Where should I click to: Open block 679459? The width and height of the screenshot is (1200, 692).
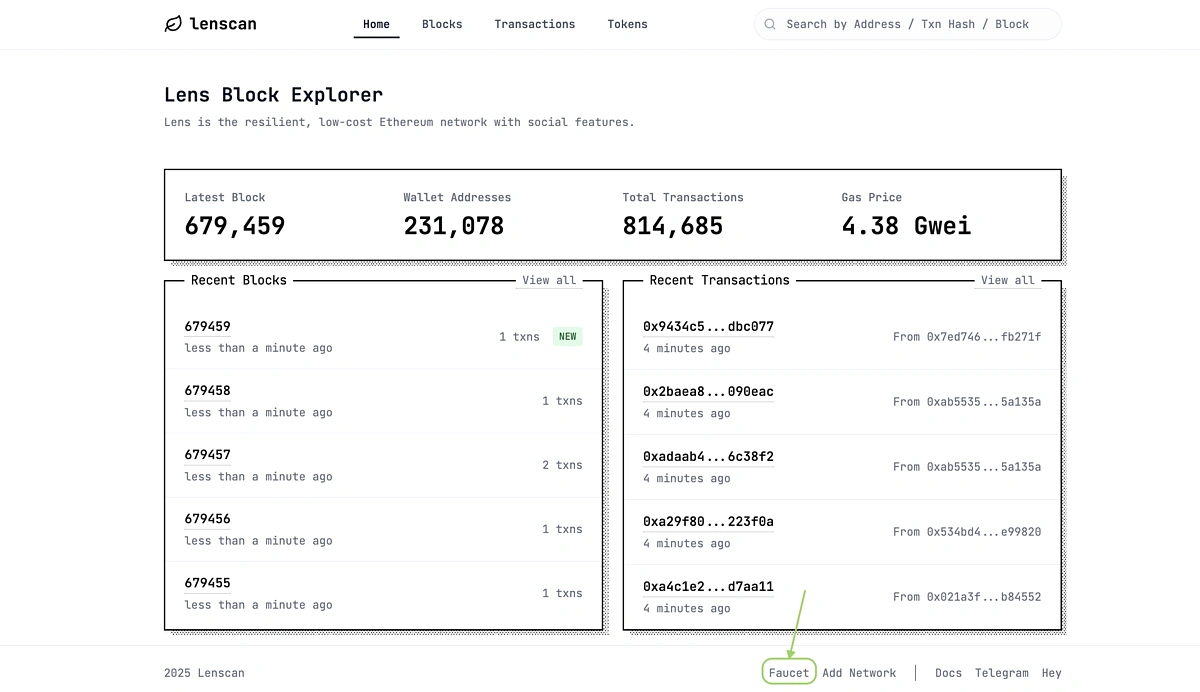(207, 327)
